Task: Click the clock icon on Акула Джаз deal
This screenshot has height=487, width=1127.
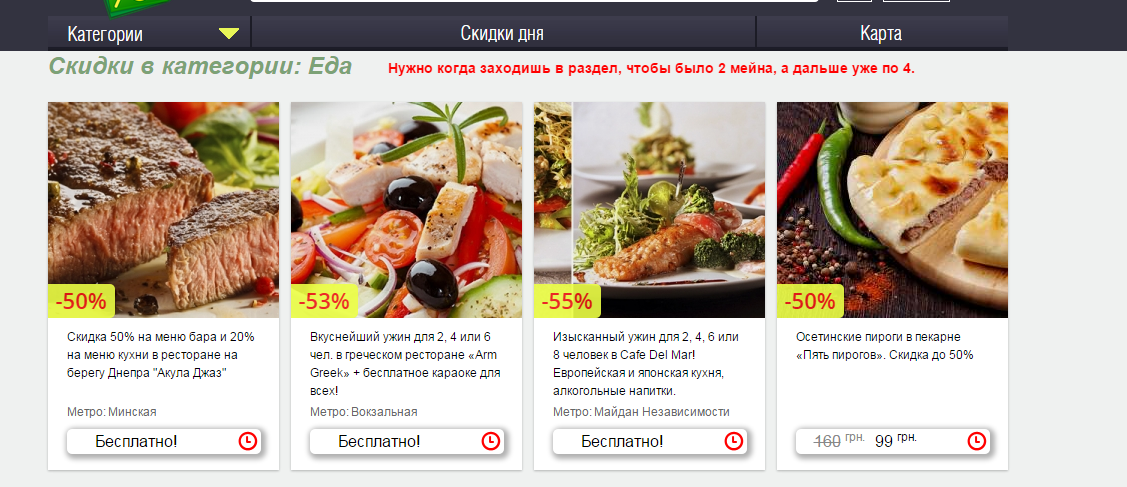Action: [247, 441]
